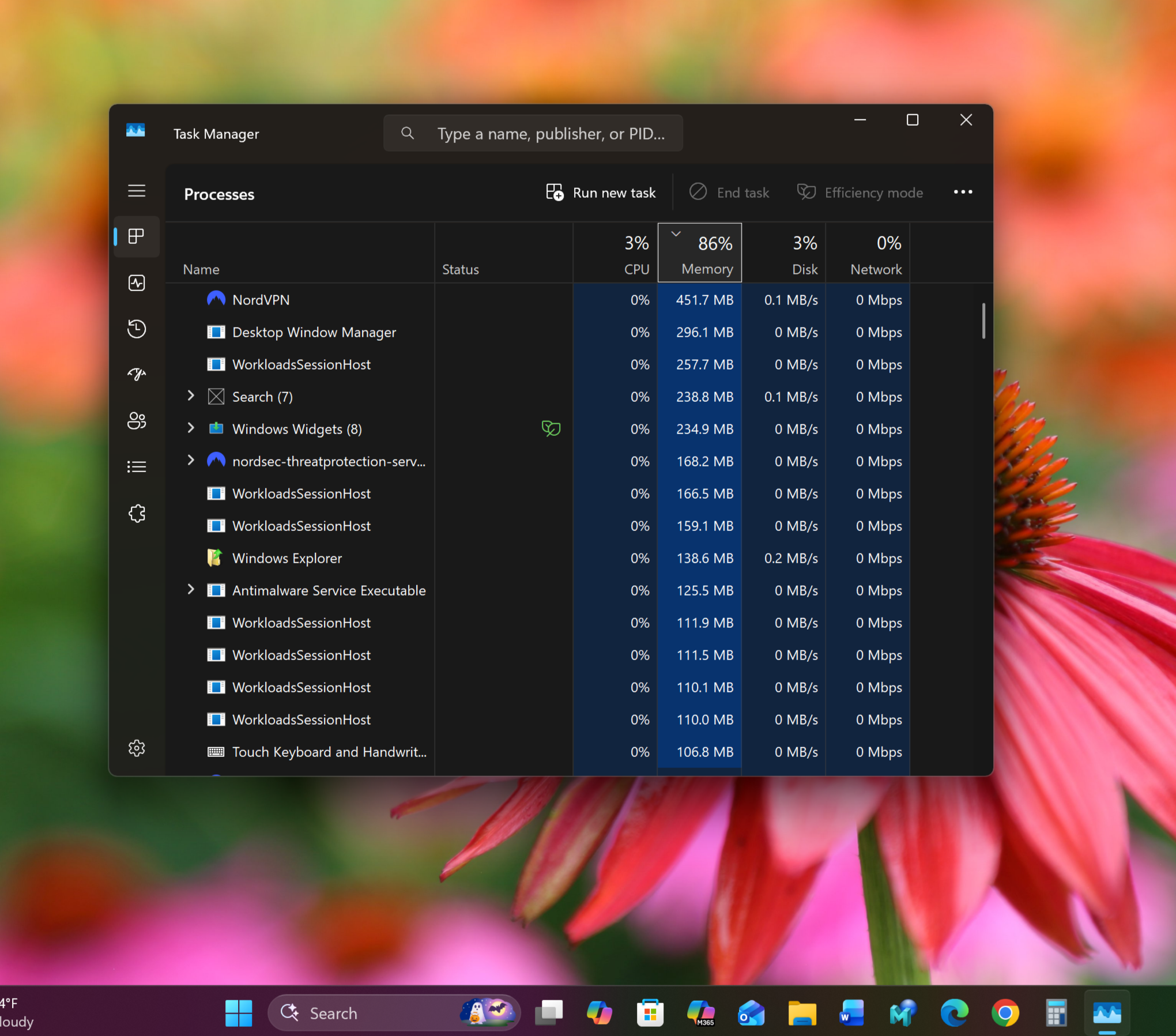Viewport: 1176px width, 1036px height.
Task: Open the Users page icon
Action: tap(137, 421)
